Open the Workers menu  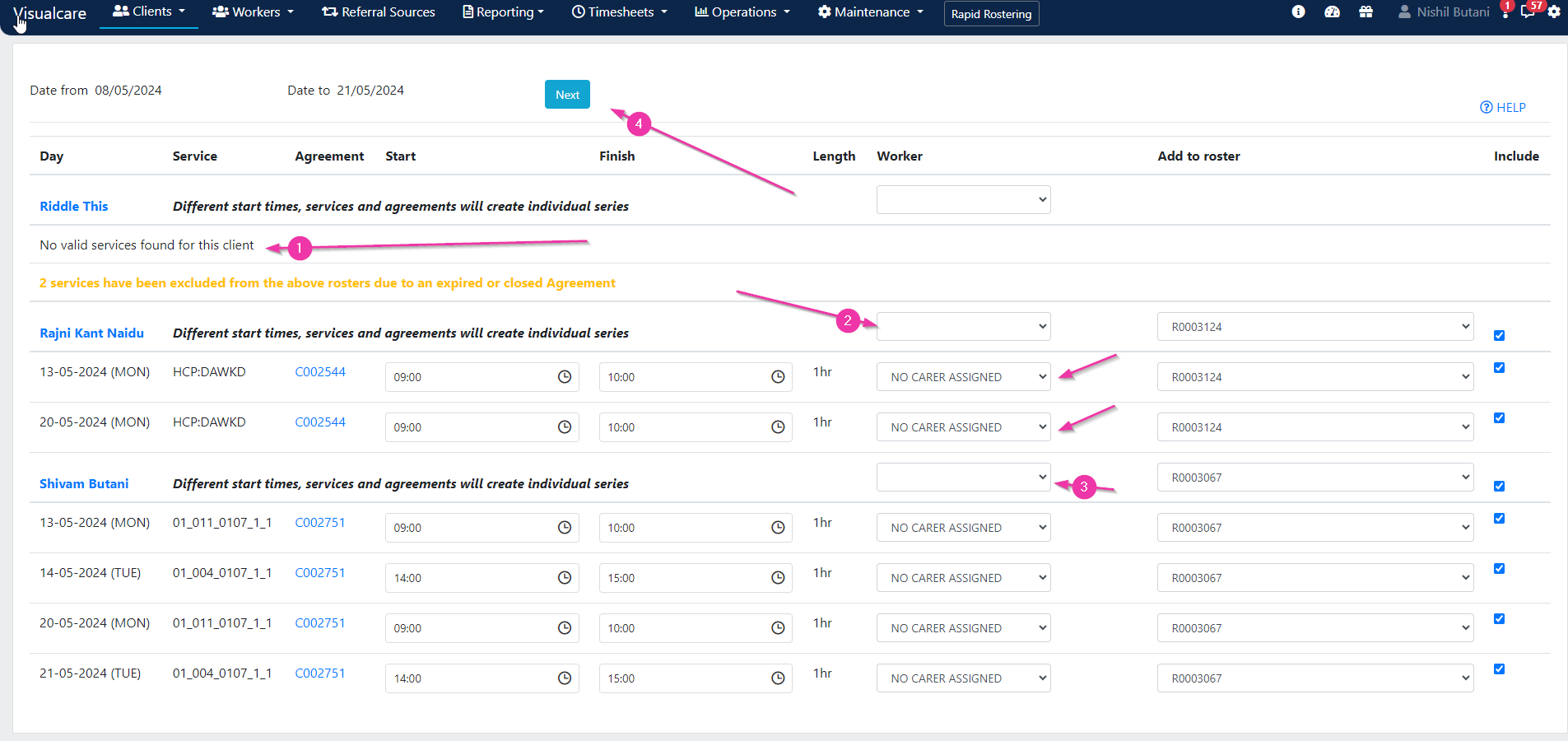coord(253,12)
